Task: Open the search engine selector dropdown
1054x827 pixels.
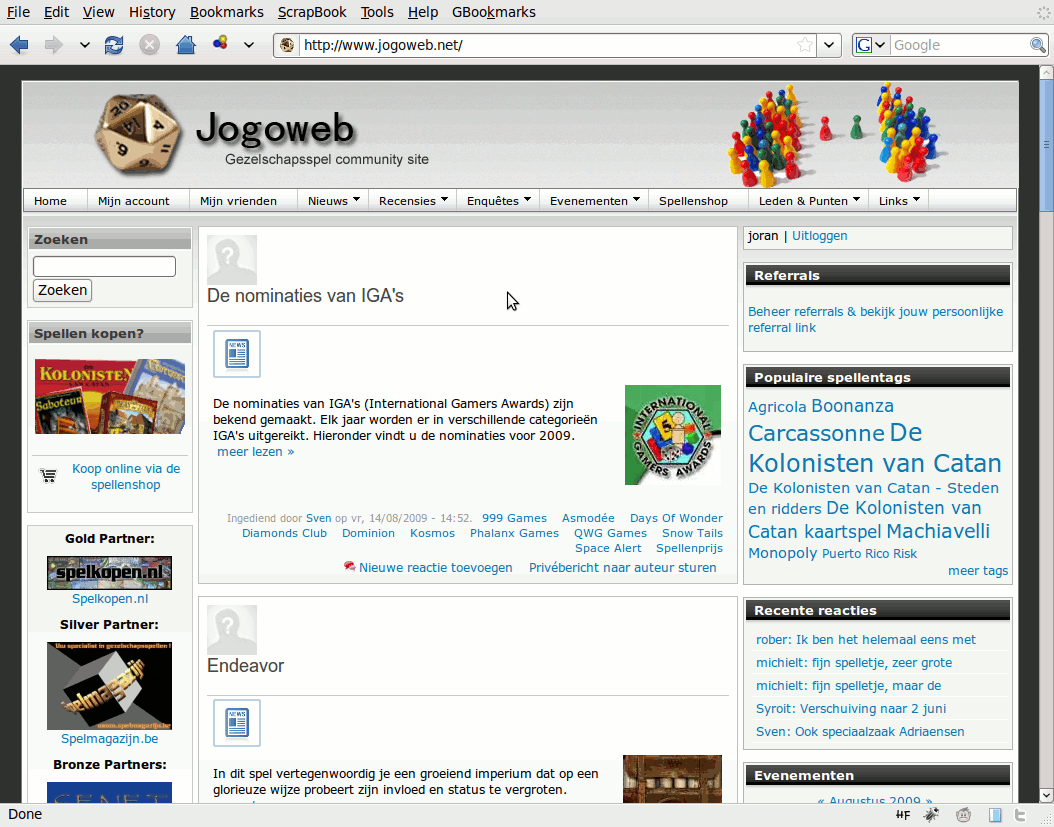Action: click(879, 45)
